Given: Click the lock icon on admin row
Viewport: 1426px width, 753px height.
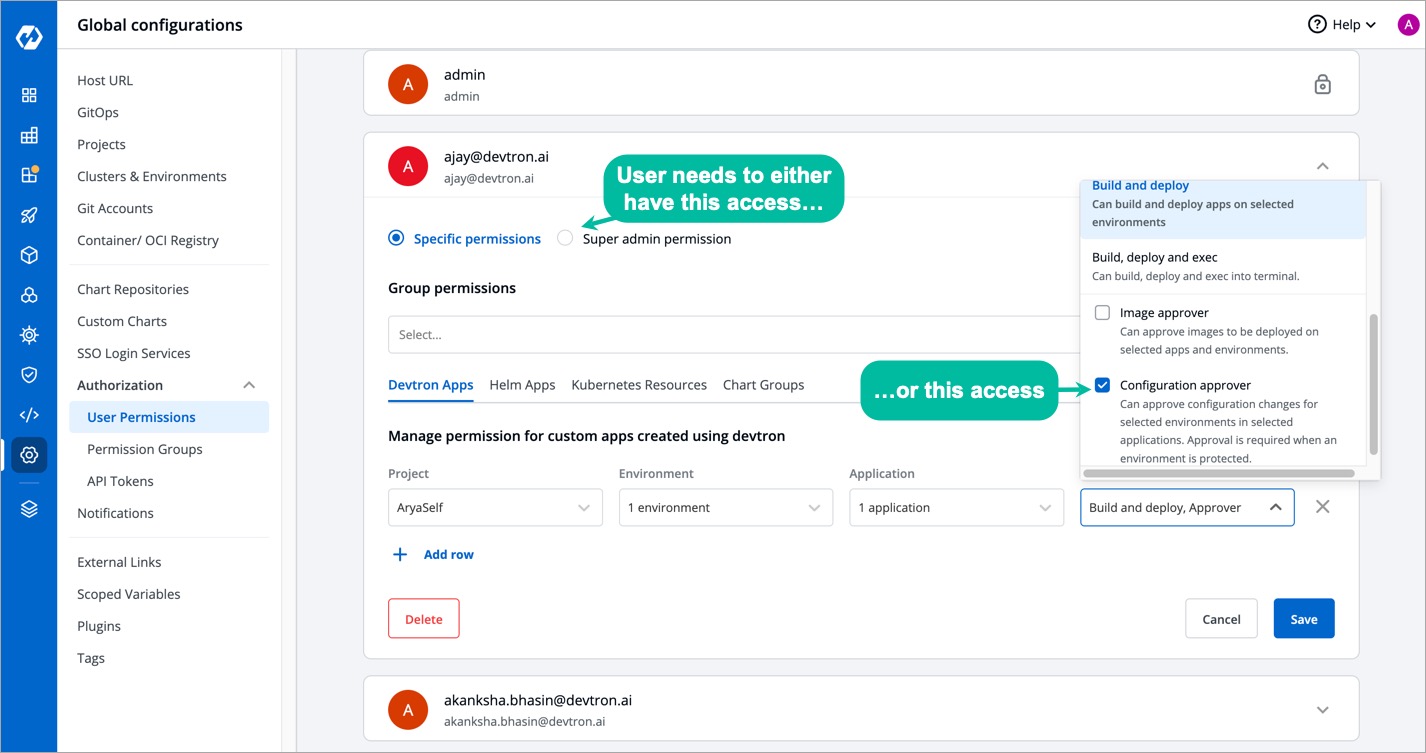Looking at the screenshot, I should [x=1322, y=85].
